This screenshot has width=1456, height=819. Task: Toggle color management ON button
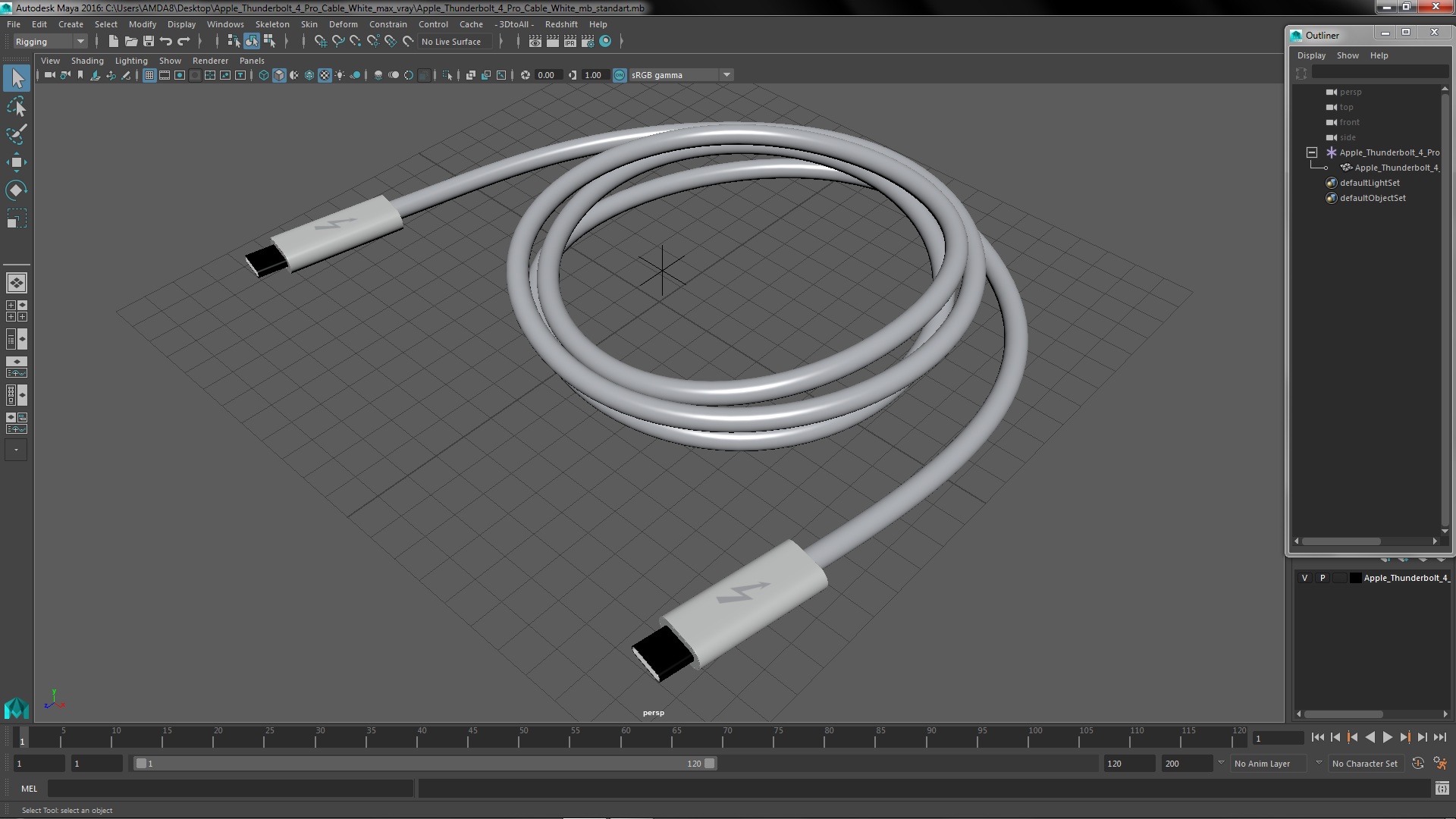[620, 75]
